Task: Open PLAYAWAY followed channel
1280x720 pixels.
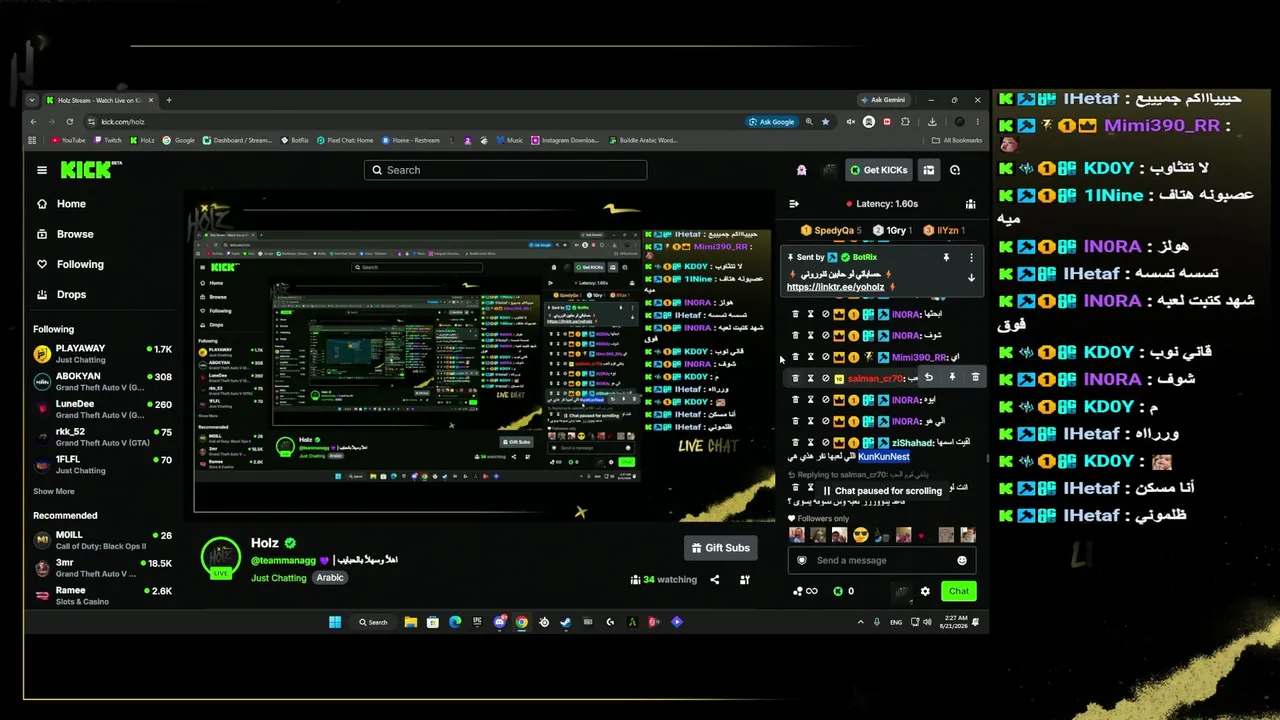Action: pos(103,353)
